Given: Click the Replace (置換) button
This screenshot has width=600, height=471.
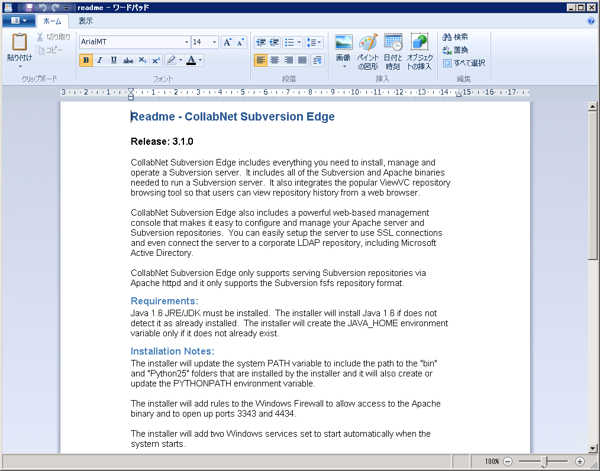Looking at the screenshot, I should (455, 50).
